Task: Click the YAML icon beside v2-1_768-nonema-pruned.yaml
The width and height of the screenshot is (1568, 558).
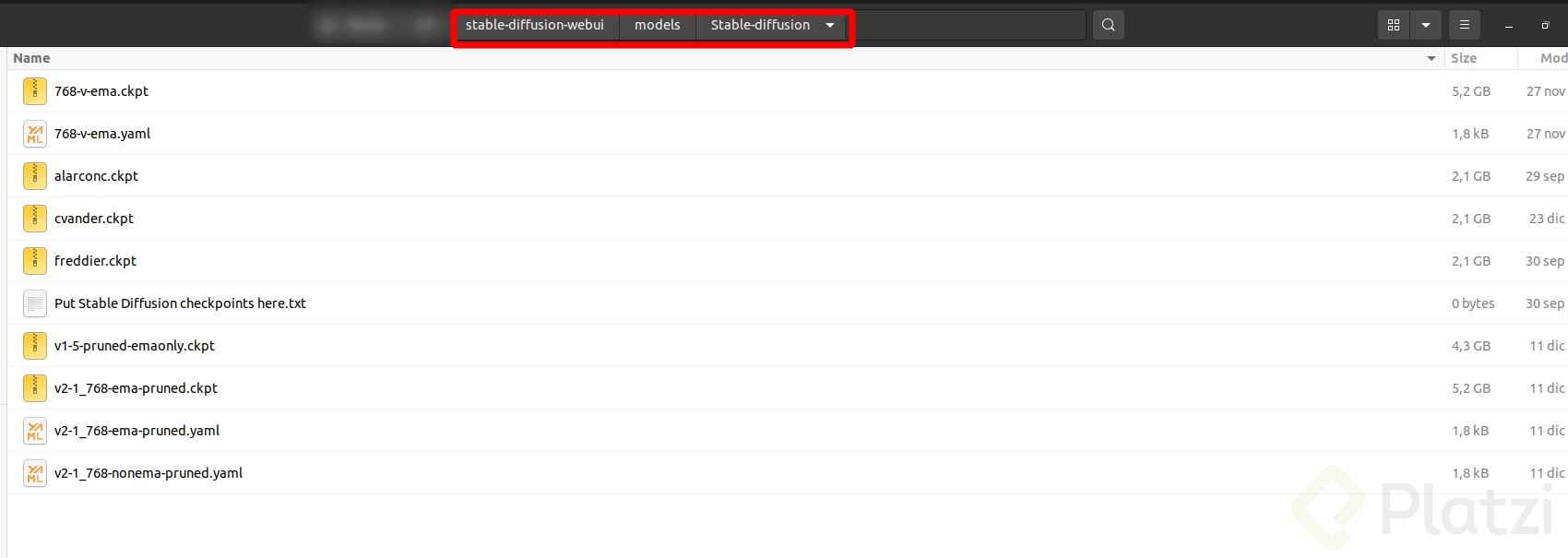Action: [35, 473]
